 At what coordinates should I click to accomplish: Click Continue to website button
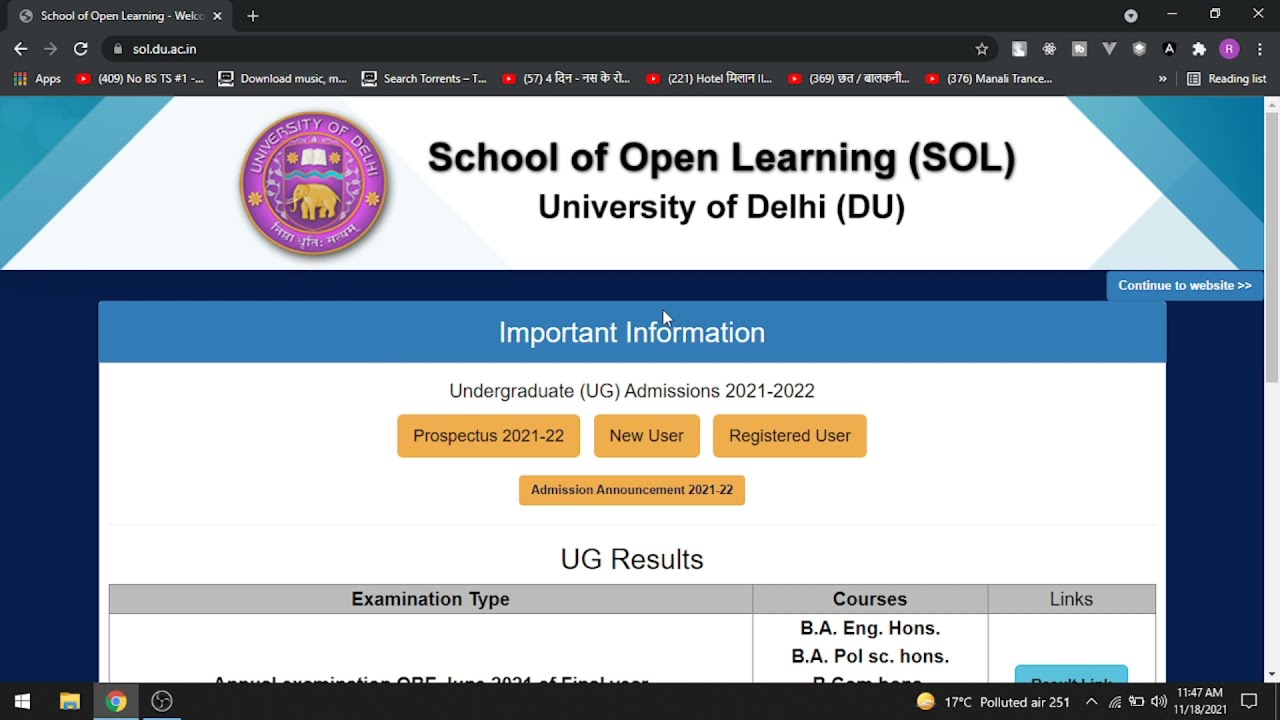point(1185,285)
